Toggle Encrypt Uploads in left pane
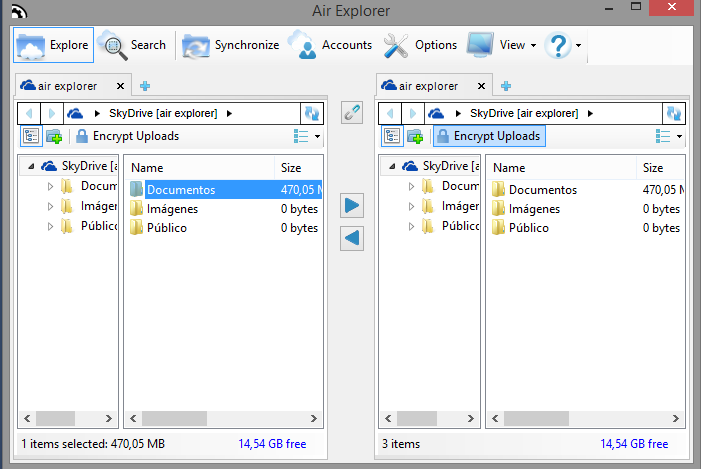 (127, 136)
